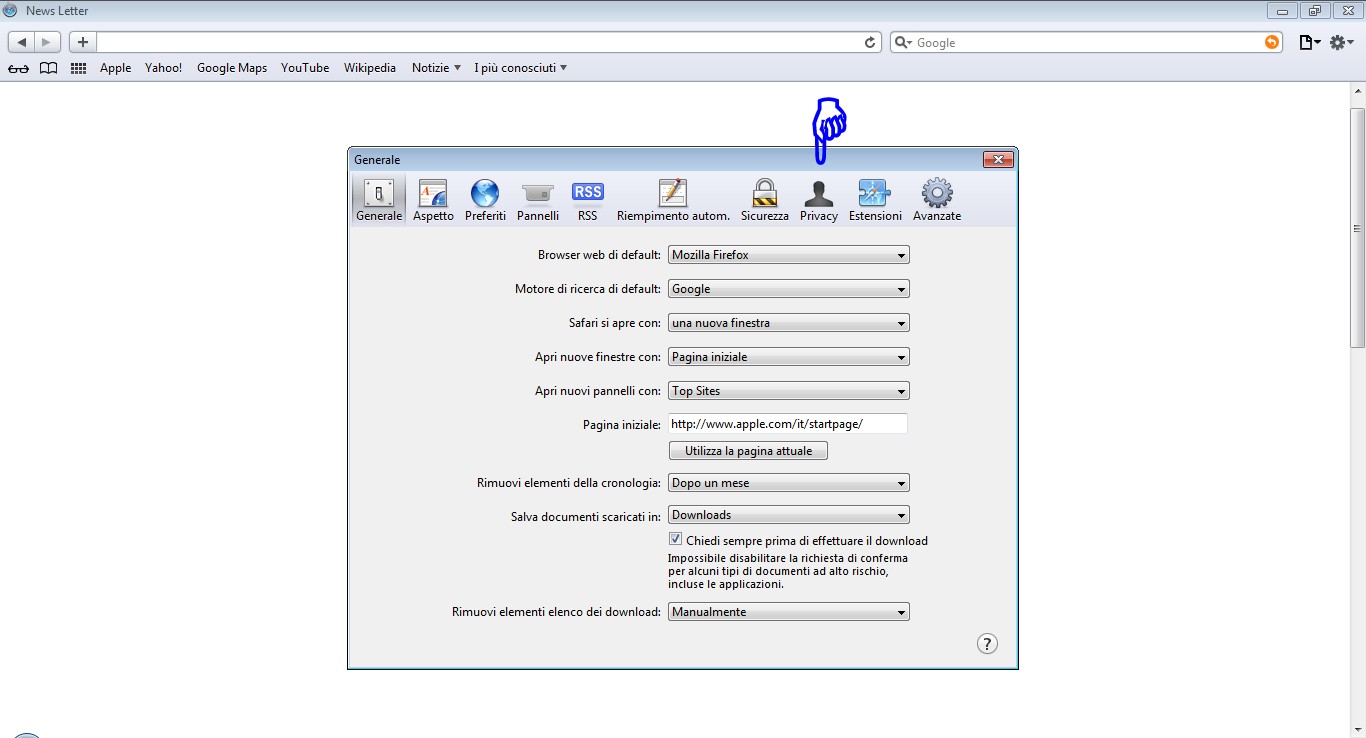Uncheck Chiedi sempre prima di effettuare download
The height and width of the screenshot is (738, 1366).
tap(676, 540)
